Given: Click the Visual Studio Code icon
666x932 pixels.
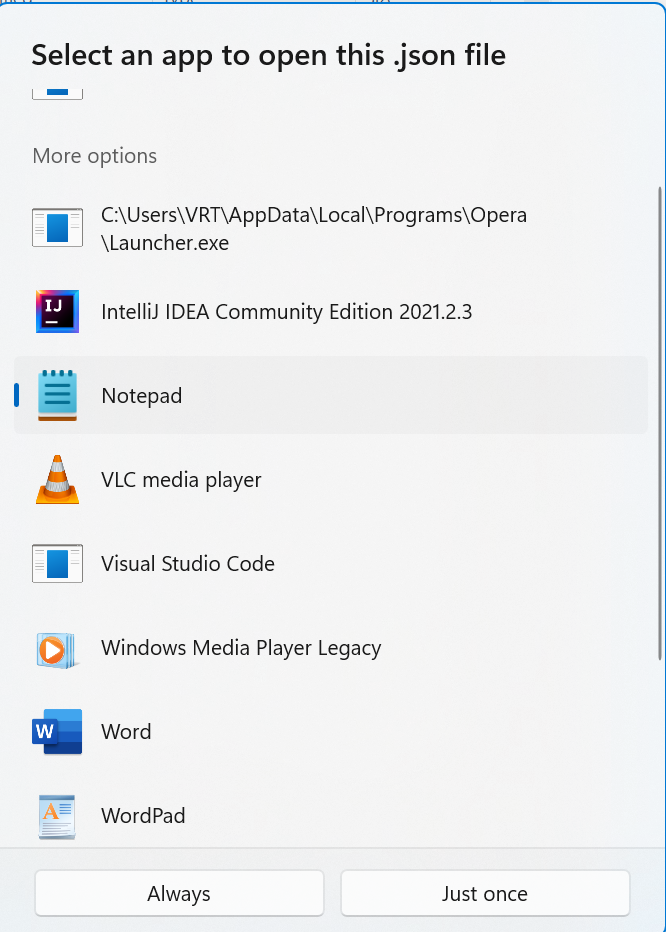Looking at the screenshot, I should coord(57,563).
